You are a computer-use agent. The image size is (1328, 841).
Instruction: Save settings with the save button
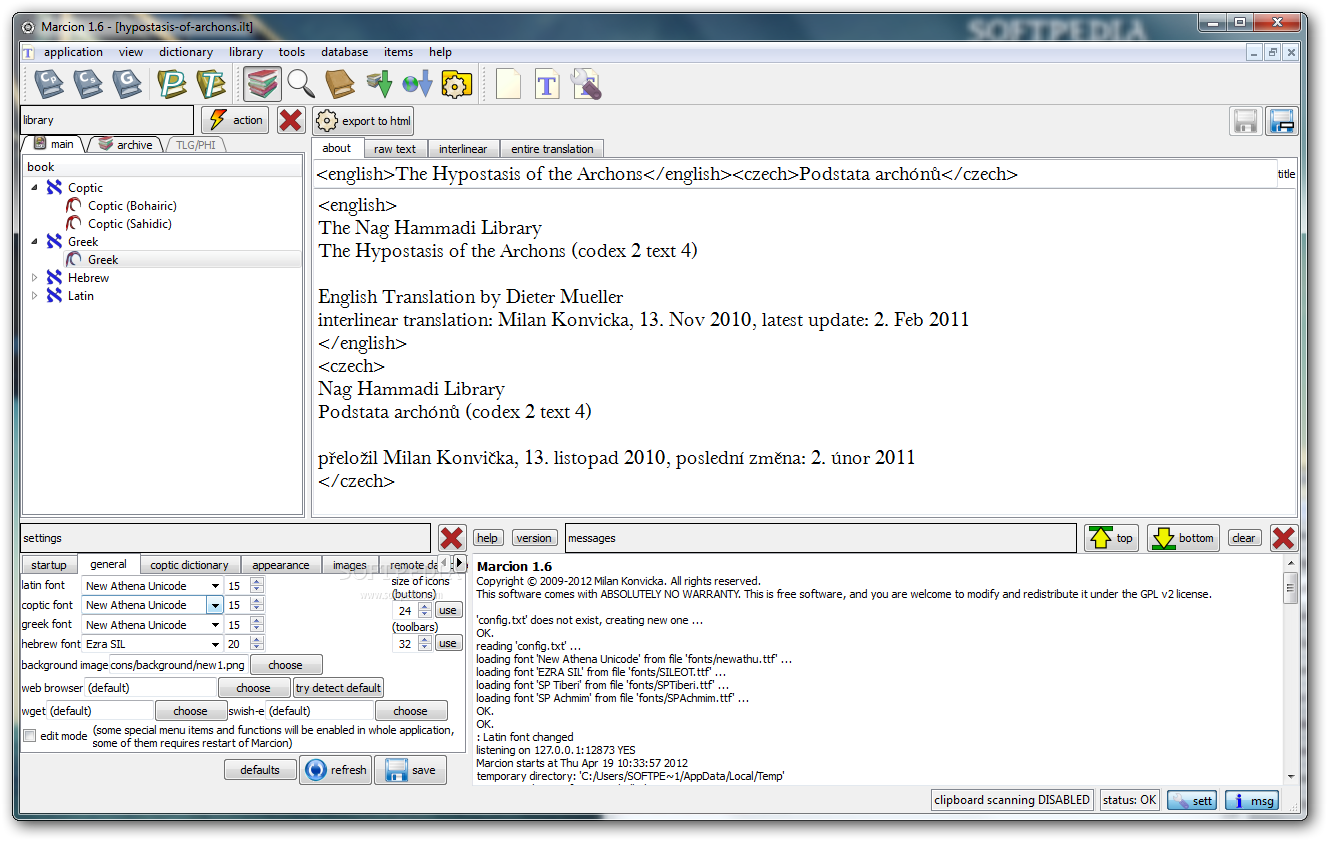[x=411, y=770]
